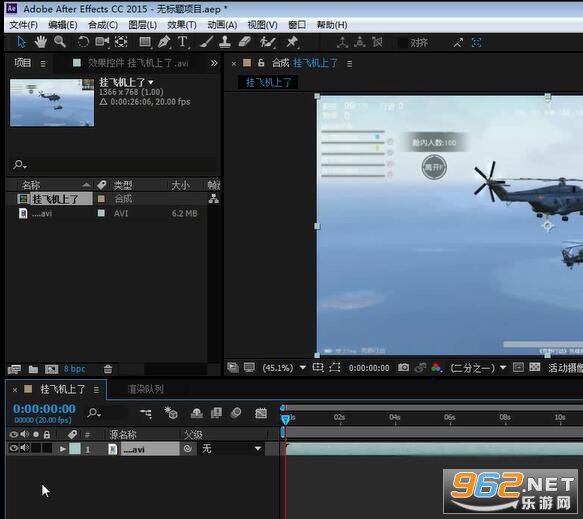Click viewer current time 0:00:00:00
The height and width of the screenshot is (519, 583).
[369, 368]
